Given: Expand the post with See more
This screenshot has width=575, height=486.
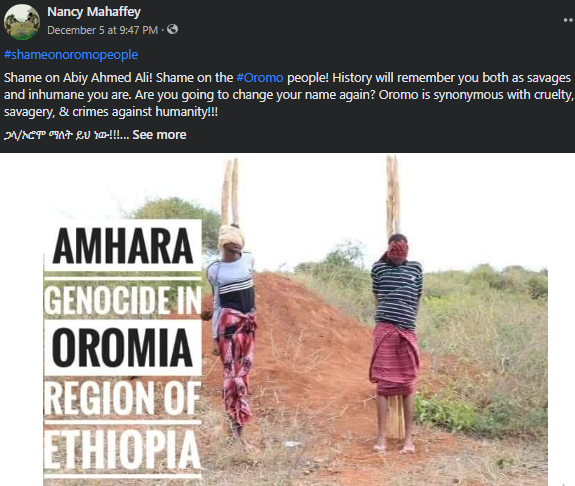Looking at the screenshot, I should (x=159, y=135).
